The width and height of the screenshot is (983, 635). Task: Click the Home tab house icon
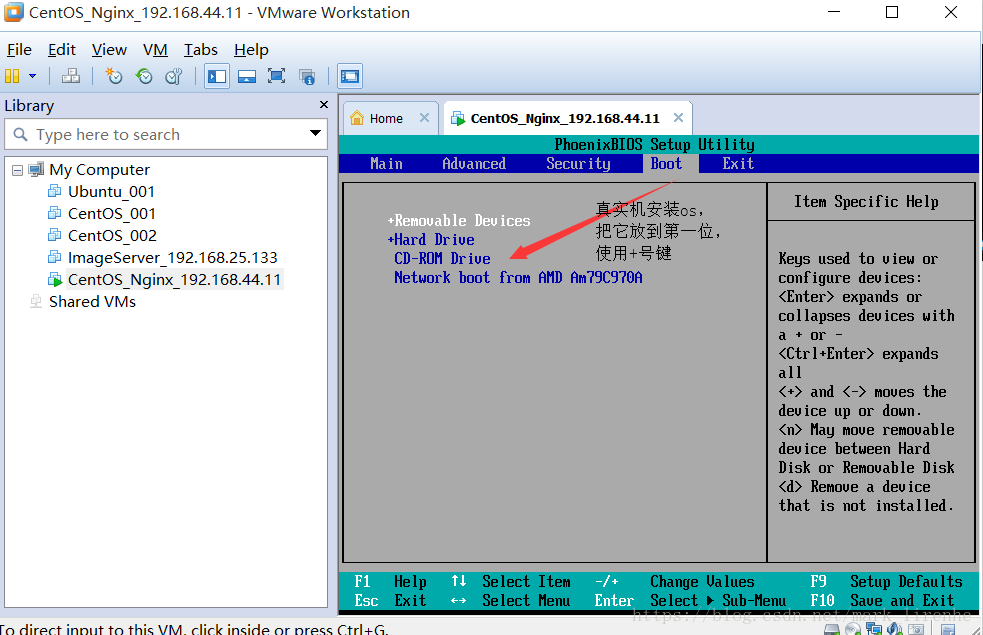click(357, 118)
